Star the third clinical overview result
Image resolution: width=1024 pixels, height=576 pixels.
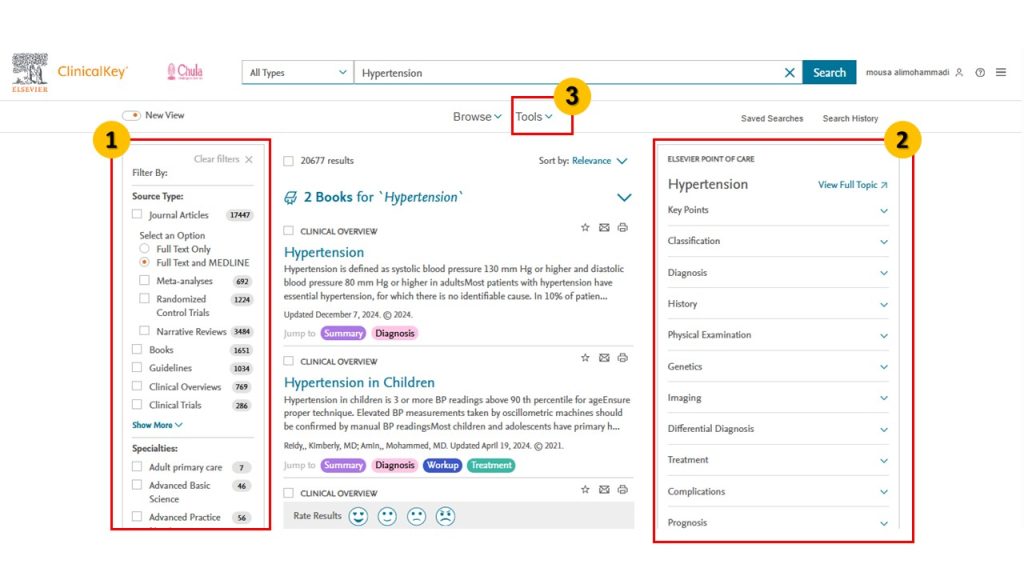click(585, 489)
